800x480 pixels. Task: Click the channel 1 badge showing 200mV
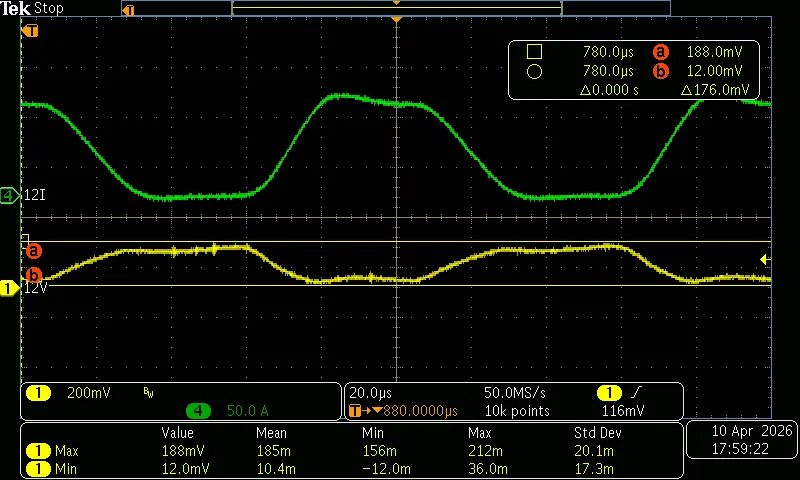coord(38,393)
